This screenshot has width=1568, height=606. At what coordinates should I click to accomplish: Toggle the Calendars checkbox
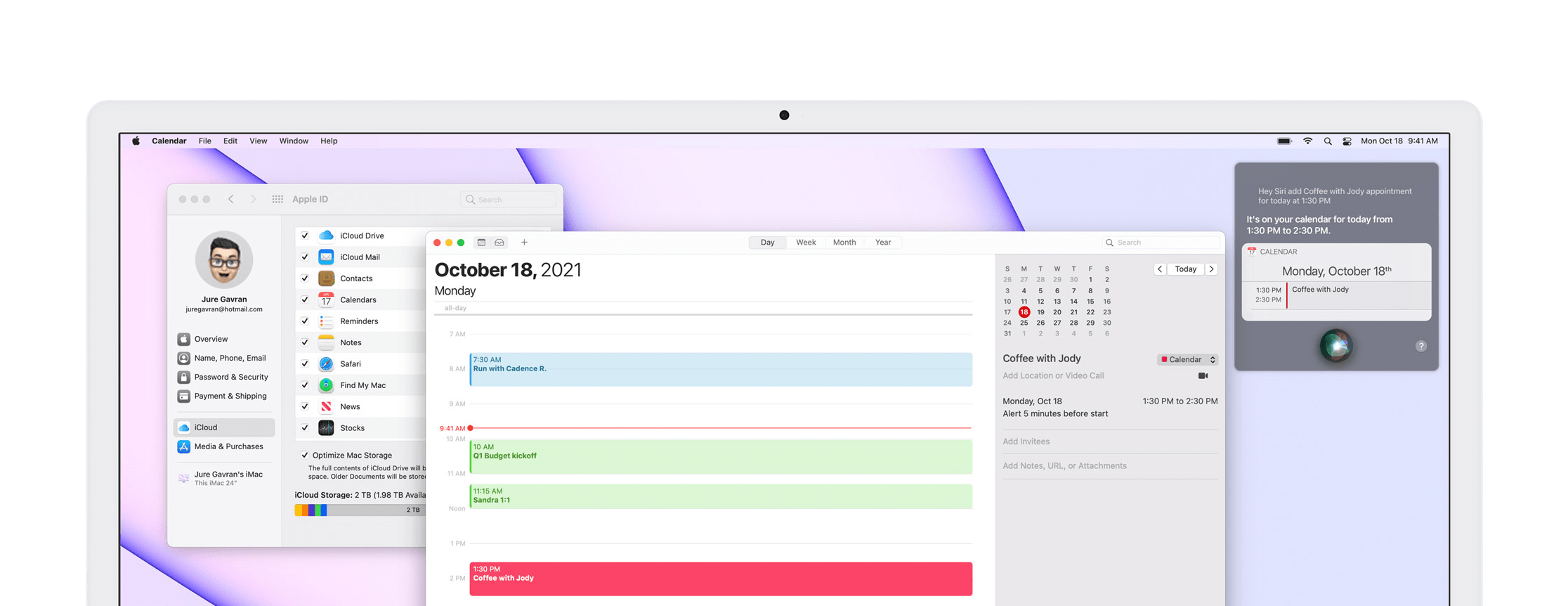tap(305, 299)
